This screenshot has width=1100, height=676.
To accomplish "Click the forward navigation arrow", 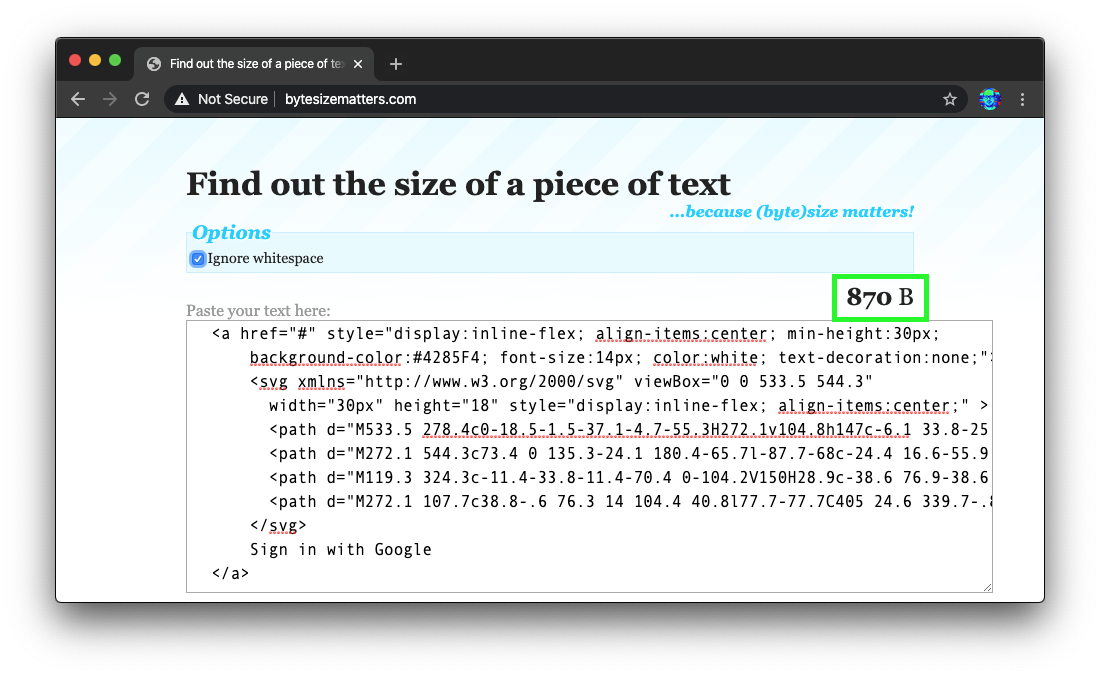I will tap(110, 99).
